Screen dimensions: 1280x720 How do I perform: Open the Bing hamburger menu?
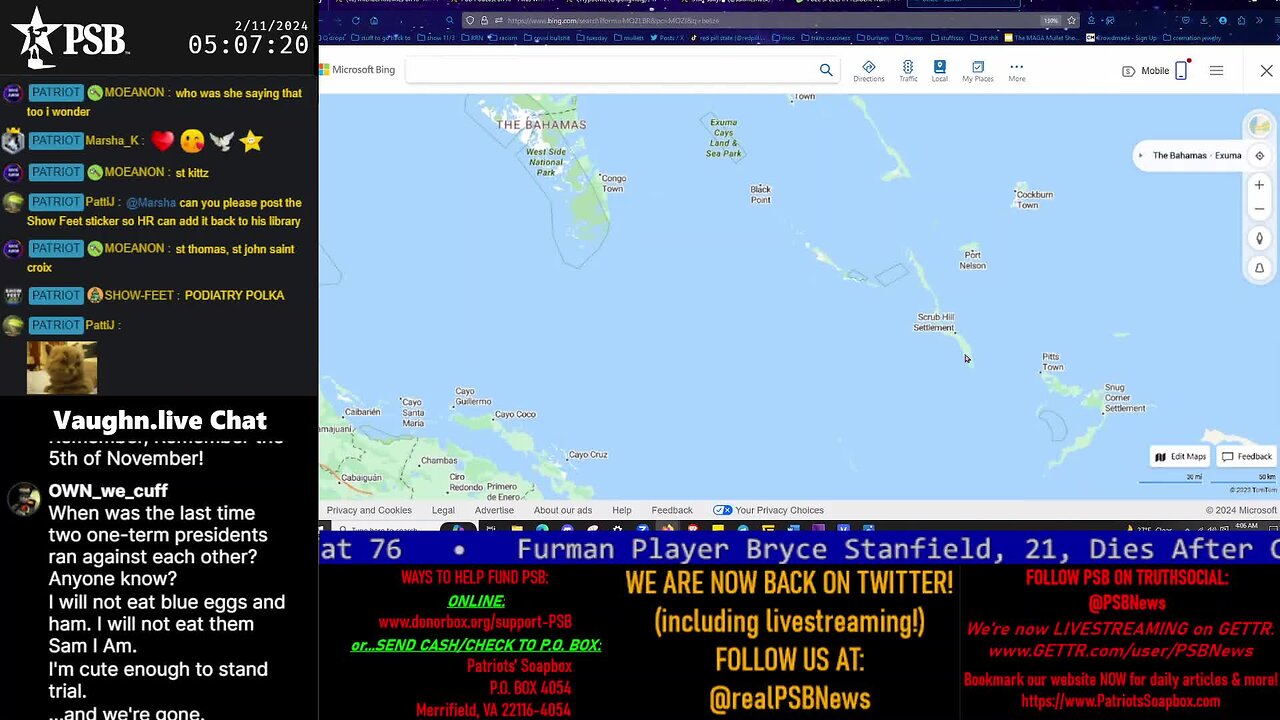click(1216, 71)
